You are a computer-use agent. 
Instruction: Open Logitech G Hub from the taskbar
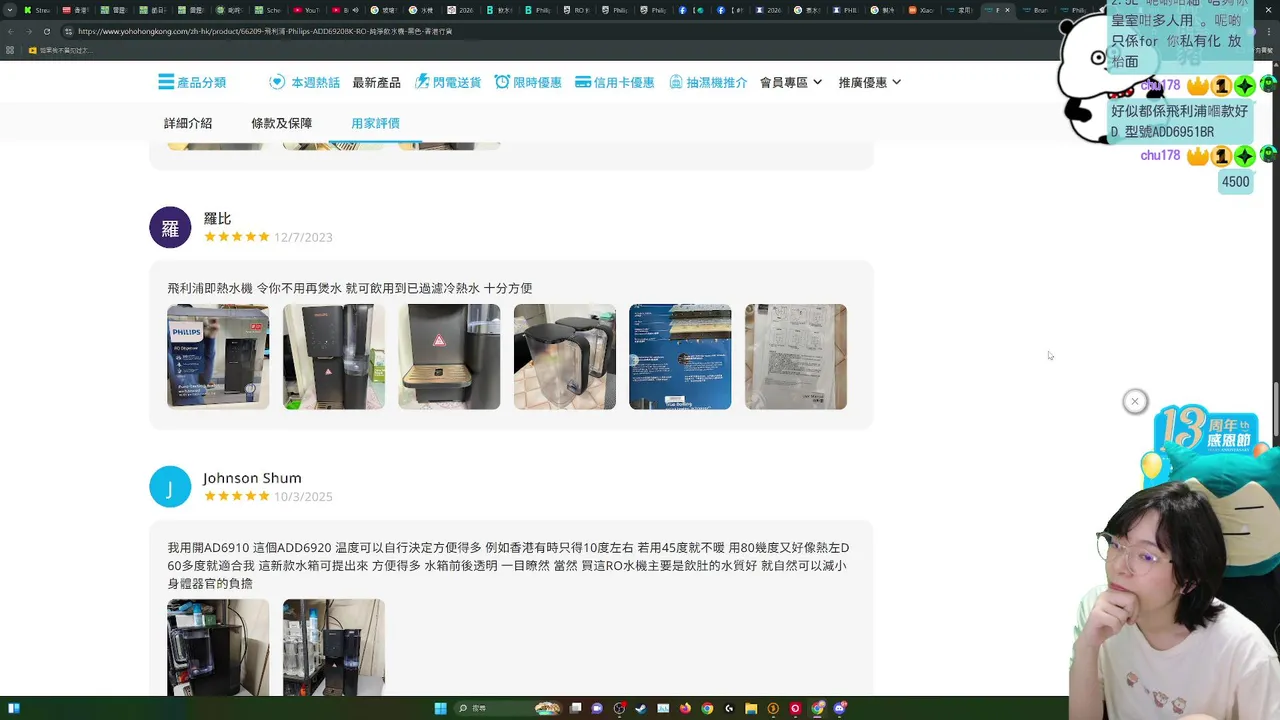729,709
